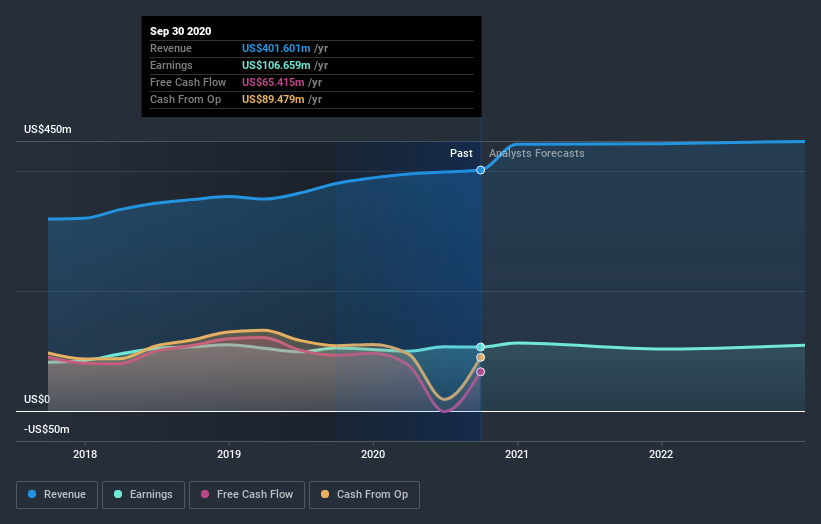Click the blue Revenue data point marker
821x524 pixels.
(480, 170)
